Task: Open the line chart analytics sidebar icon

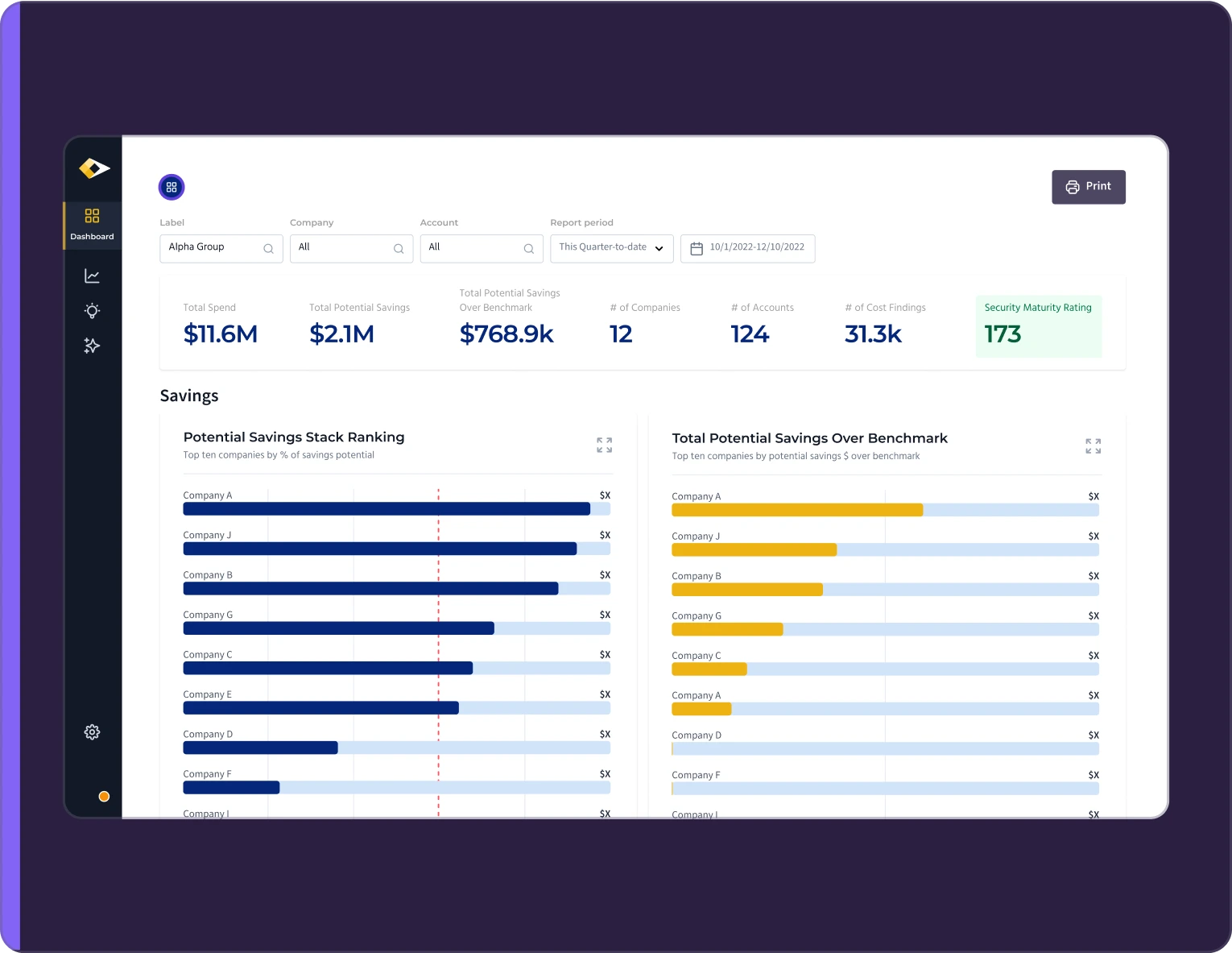Action: coord(92,275)
